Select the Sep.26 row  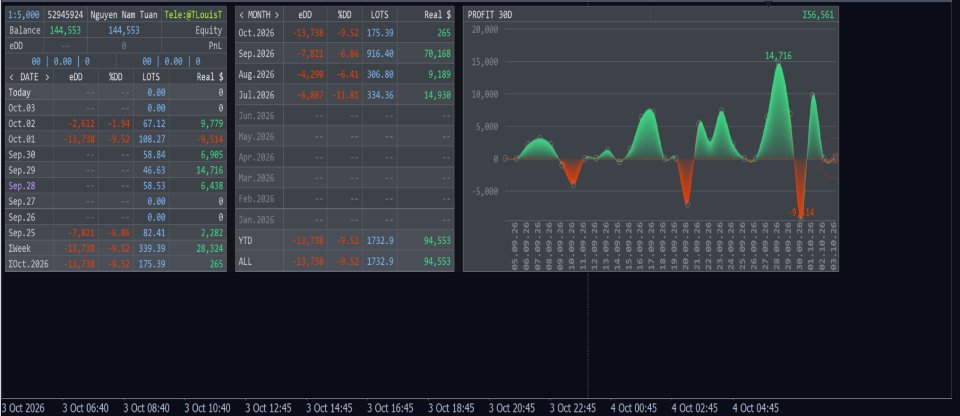pos(116,217)
